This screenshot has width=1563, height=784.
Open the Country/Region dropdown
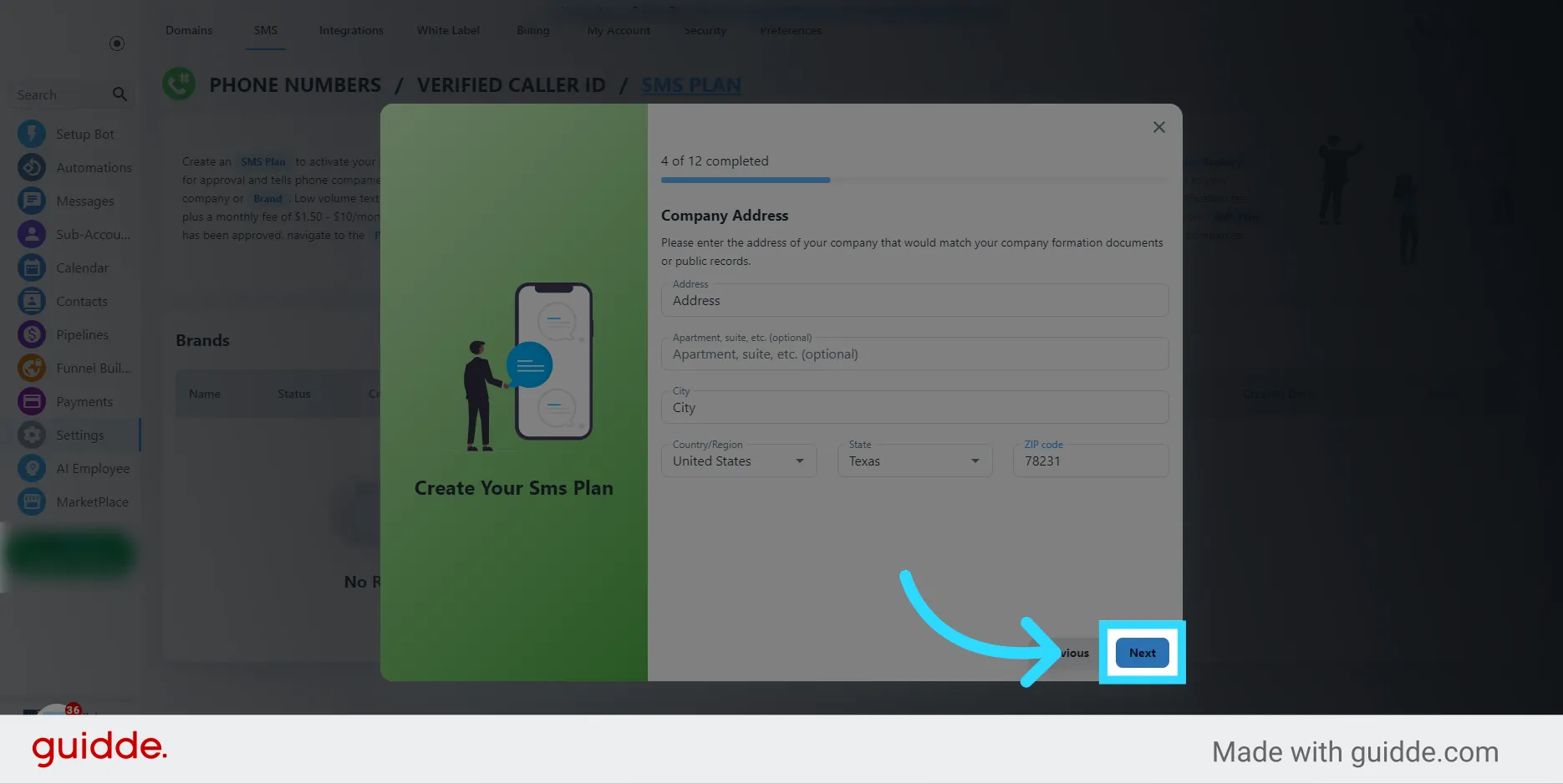pos(739,461)
